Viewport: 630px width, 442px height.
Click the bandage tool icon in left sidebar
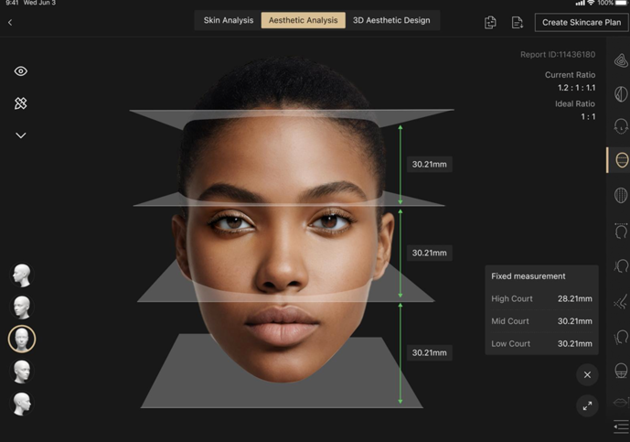tap(21, 104)
